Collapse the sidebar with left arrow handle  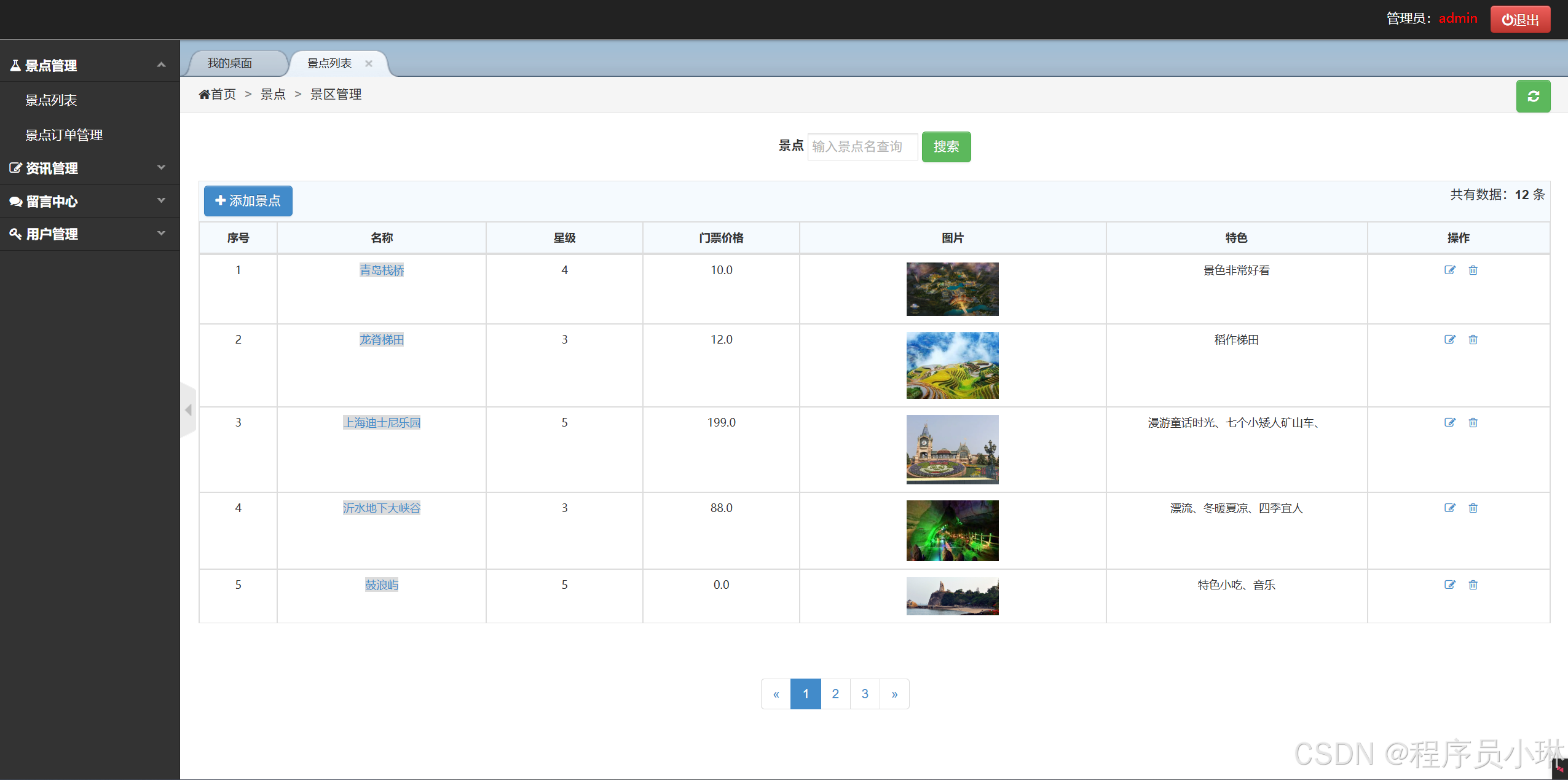(x=188, y=410)
